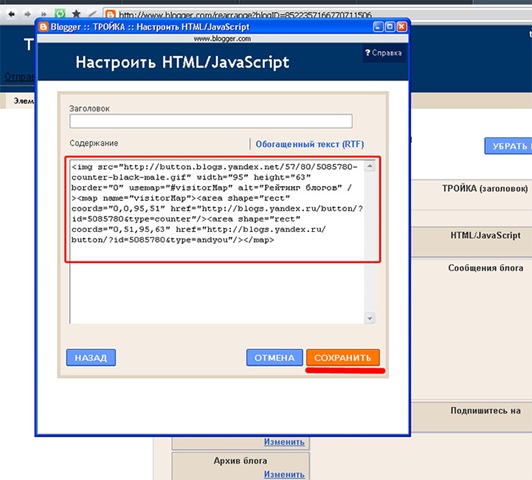
Task: Click the www.blogger.com address text in dialog
Action: (x=222, y=39)
